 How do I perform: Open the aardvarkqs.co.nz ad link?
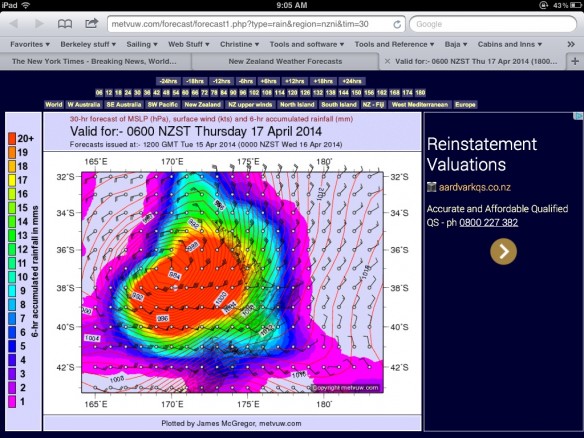(474, 187)
